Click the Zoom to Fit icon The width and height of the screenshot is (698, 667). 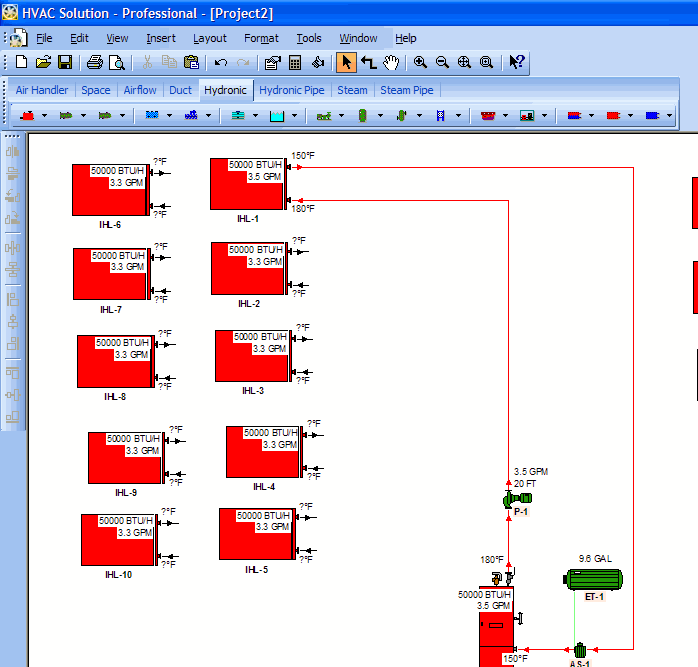click(464, 62)
